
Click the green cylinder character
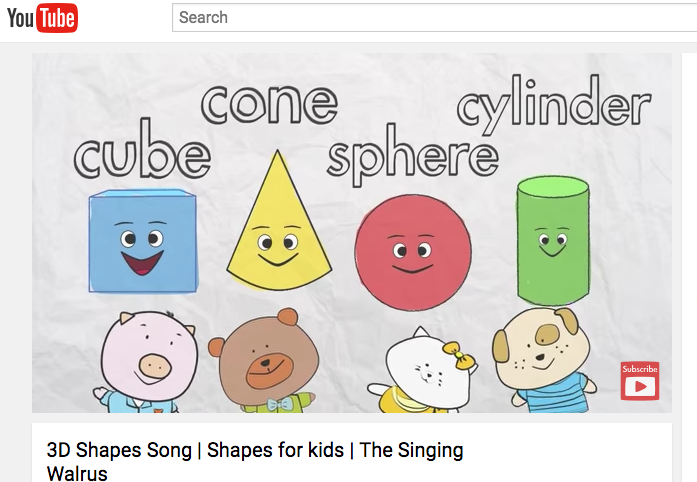553,241
